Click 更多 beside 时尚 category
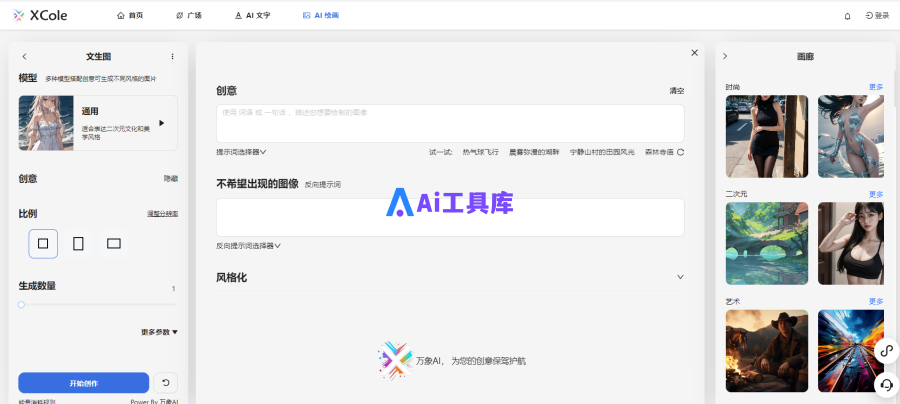The height and width of the screenshot is (404, 900). pos(876,87)
